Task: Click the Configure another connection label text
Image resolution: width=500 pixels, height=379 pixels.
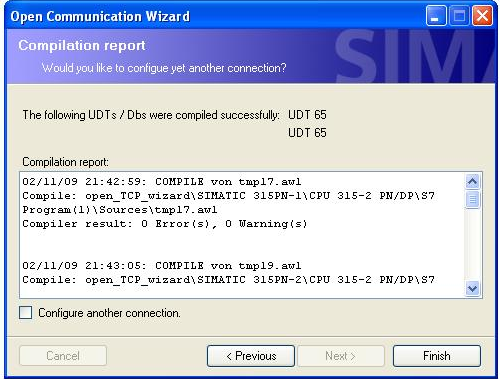Action: click(109, 313)
